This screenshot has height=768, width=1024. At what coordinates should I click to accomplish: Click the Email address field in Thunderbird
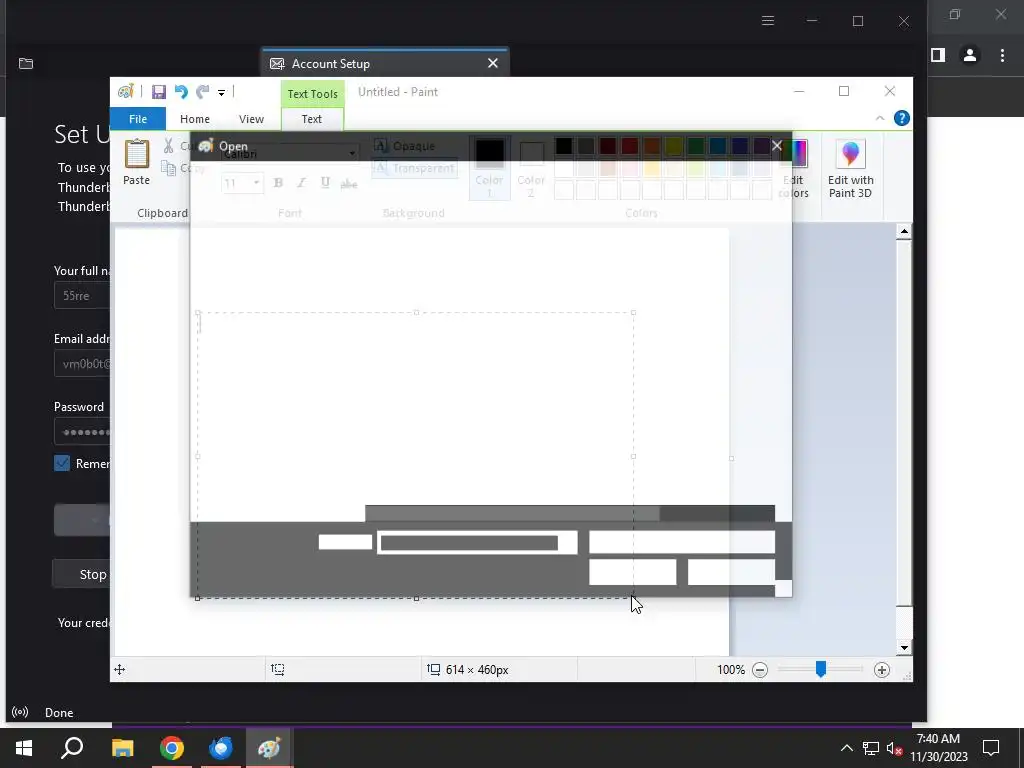82,364
